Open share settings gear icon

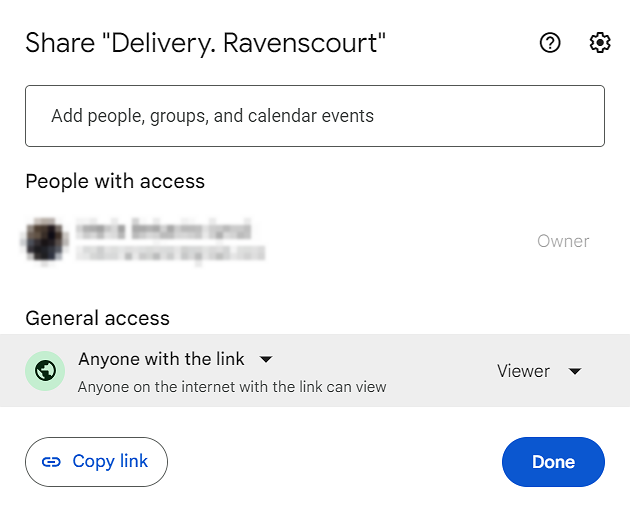(x=600, y=43)
